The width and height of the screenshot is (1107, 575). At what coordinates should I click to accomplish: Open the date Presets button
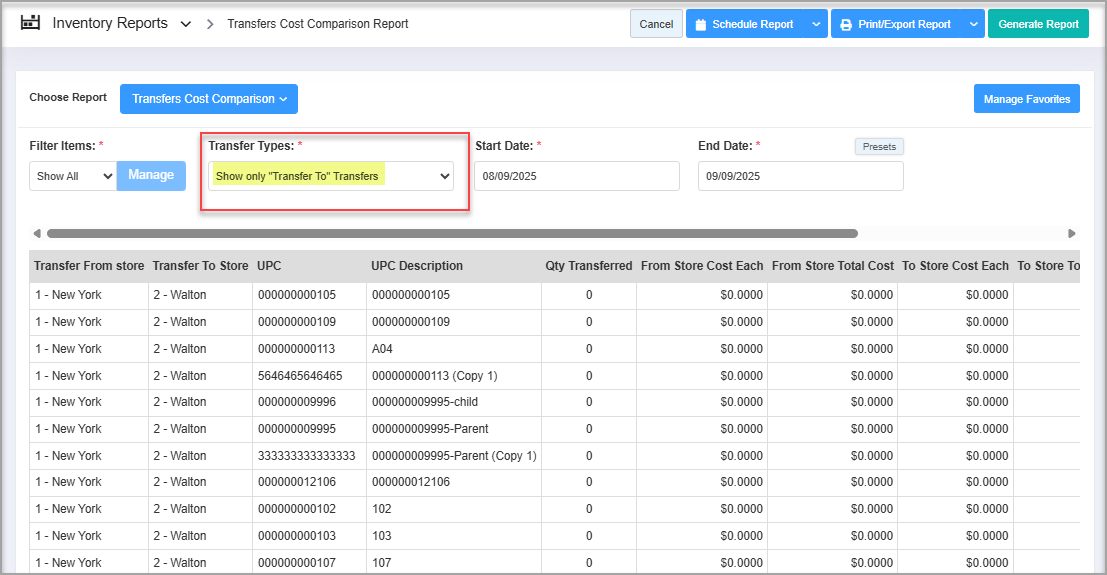click(x=879, y=147)
